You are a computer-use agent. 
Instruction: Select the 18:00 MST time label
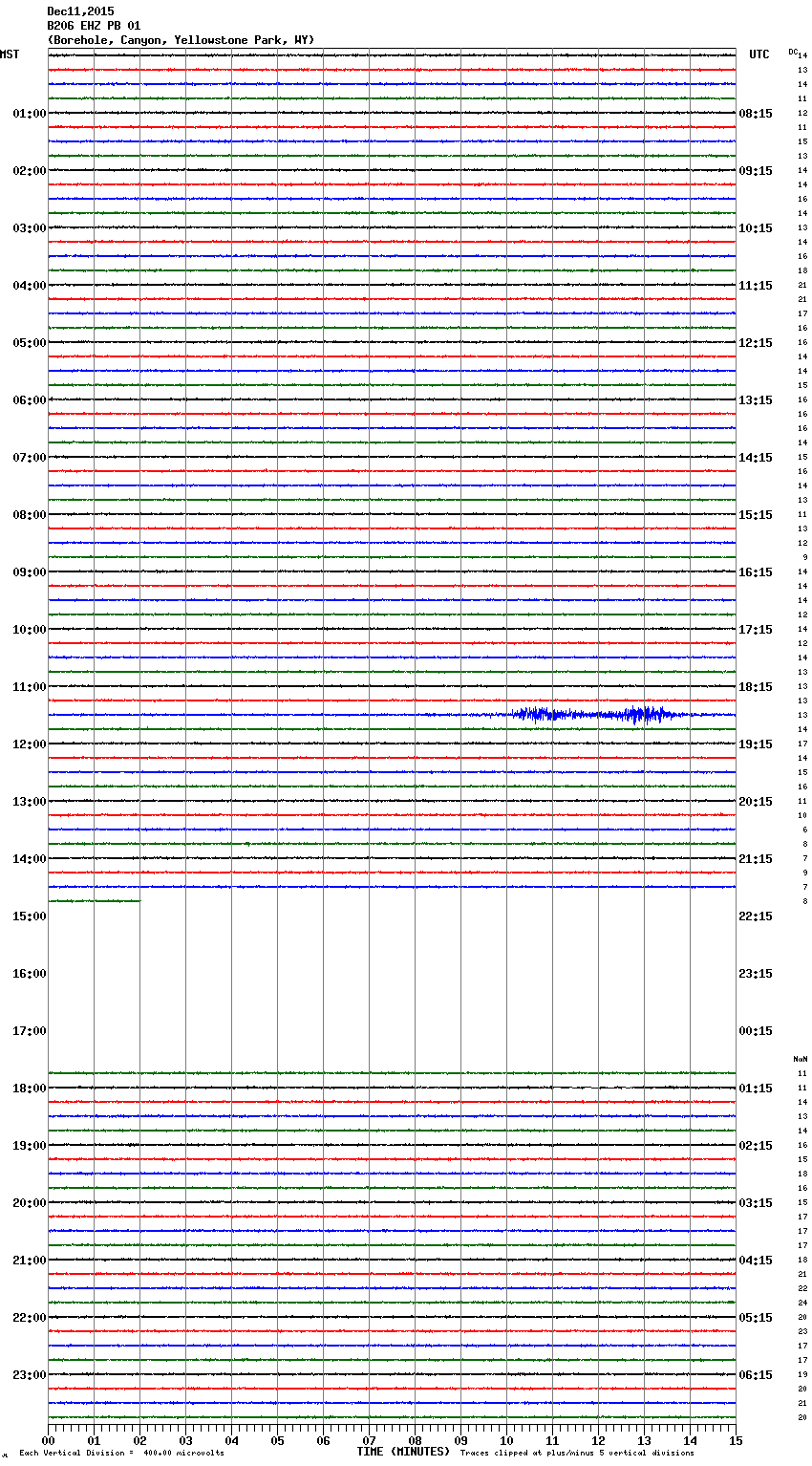click(x=29, y=1089)
